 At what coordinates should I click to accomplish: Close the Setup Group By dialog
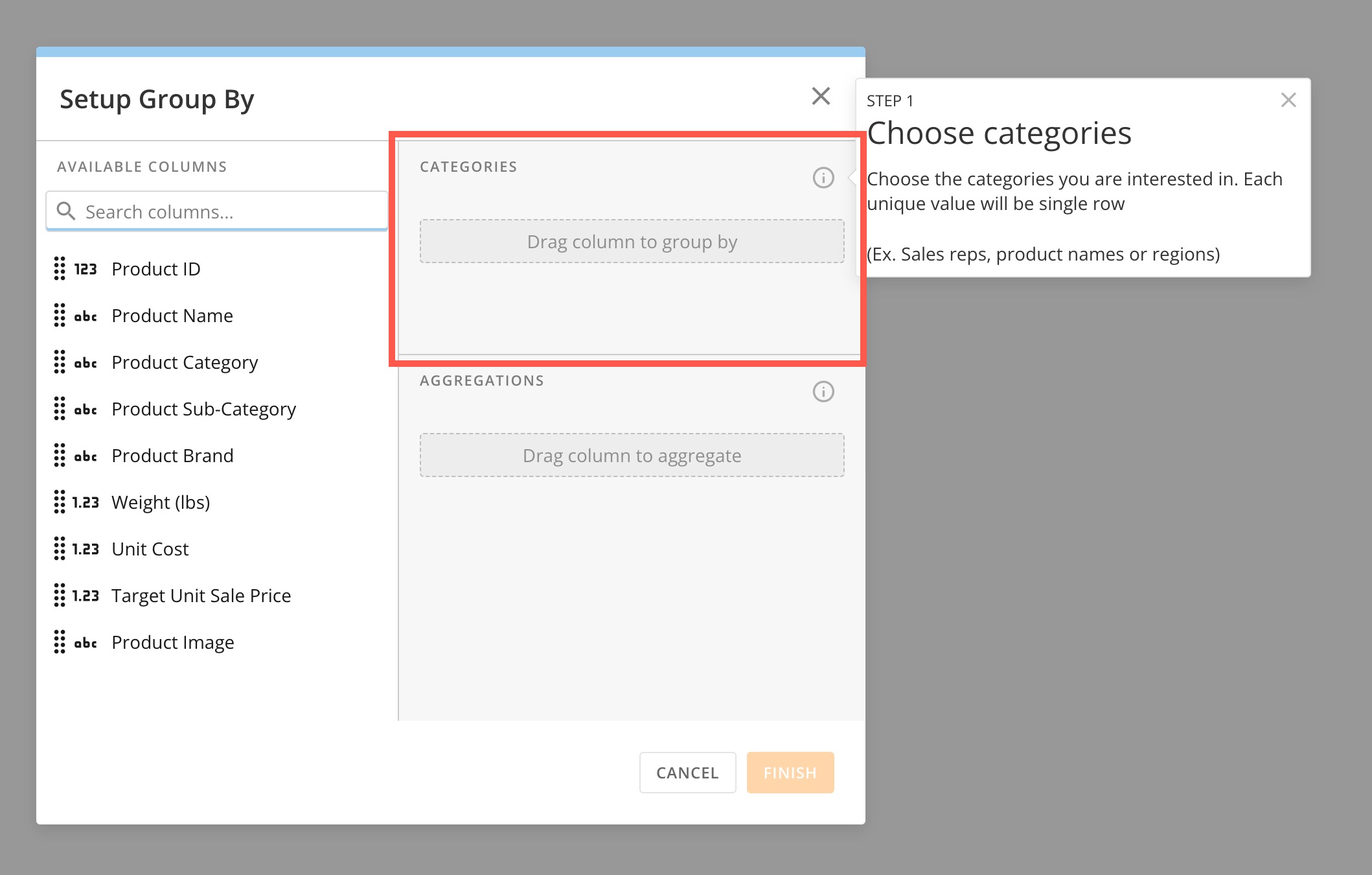coord(821,97)
